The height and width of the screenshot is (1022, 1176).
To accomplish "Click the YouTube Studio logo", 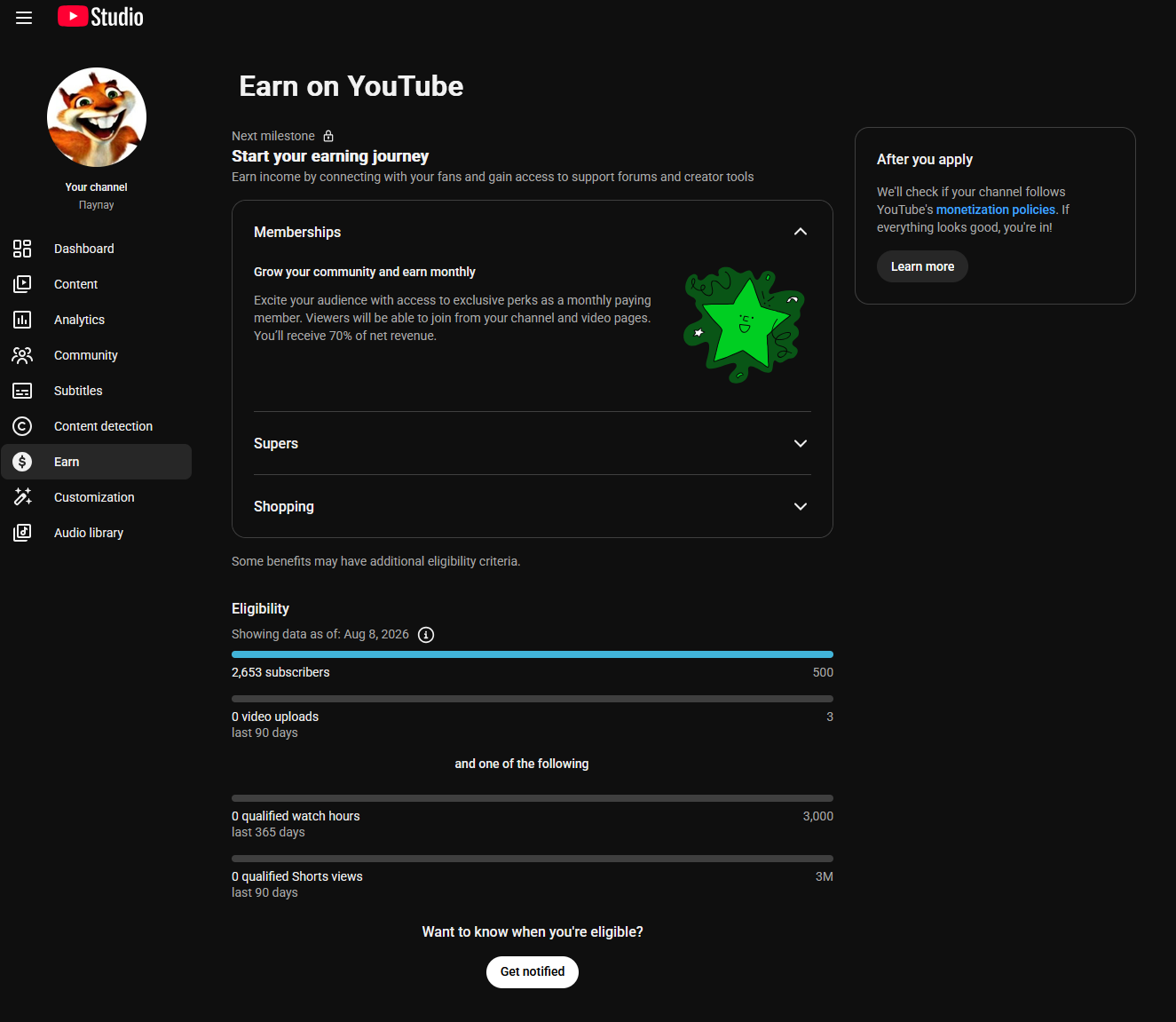I will (x=100, y=17).
